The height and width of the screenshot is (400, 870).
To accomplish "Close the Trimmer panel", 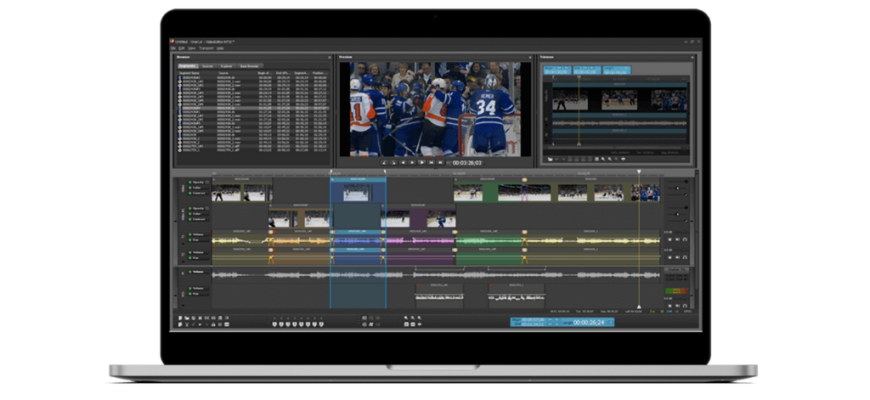I will [x=692, y=57].
